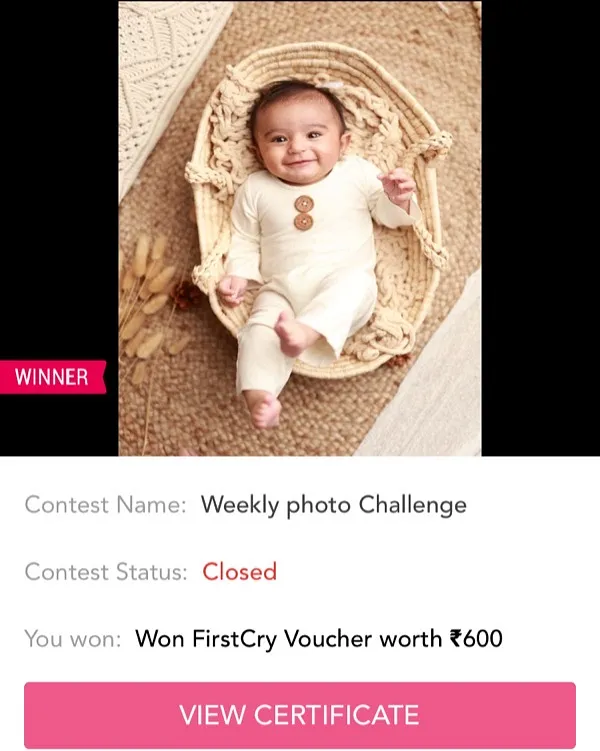The height and width of the screenshot is (751, 600).
Task: Tap the pink WINNER ribbon badge
Action: (53, 377)
